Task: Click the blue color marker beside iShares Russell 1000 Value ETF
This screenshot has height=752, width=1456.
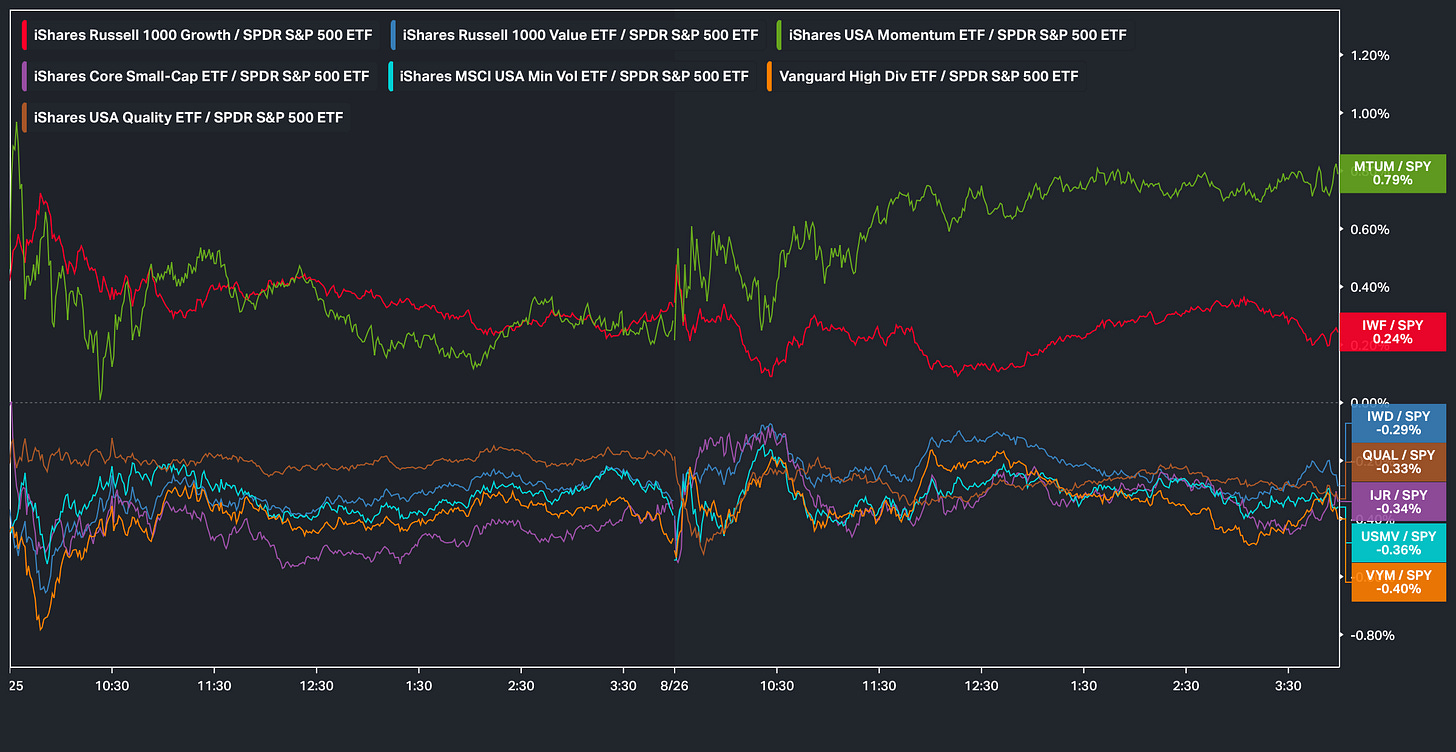Action: (x=394, y=35)
